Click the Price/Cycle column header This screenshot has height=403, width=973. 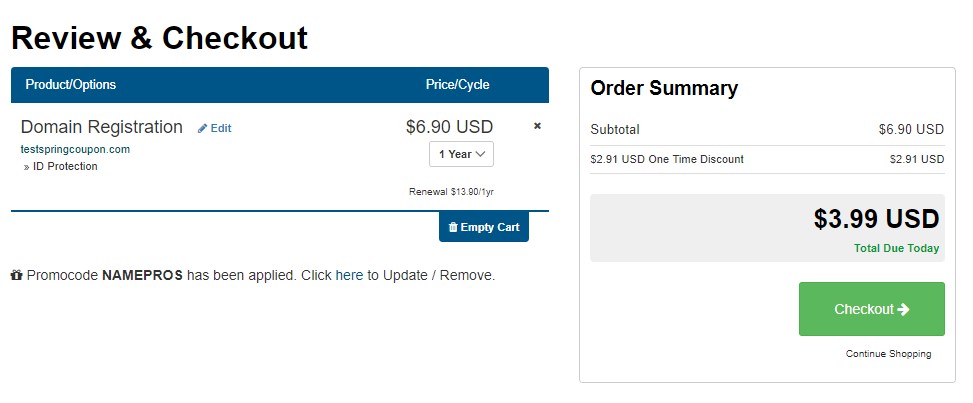[457, 85]
